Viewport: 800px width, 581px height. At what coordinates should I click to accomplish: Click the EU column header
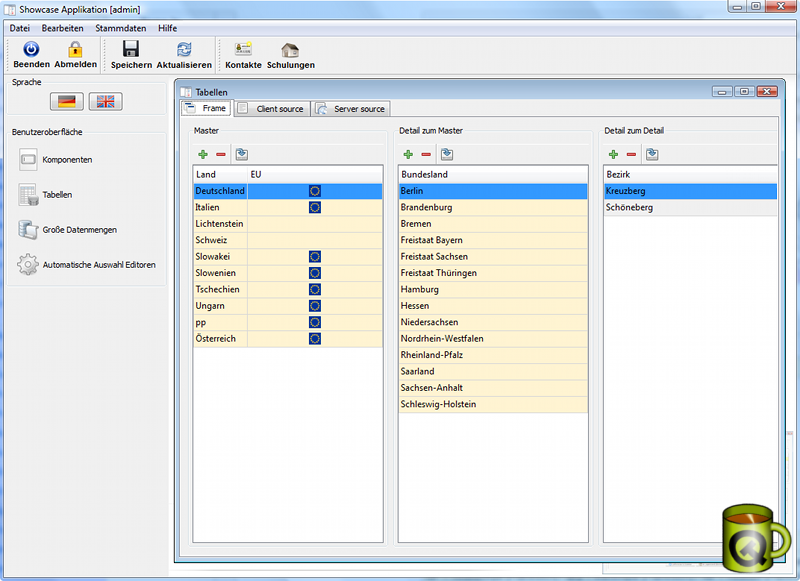point(315,174)
